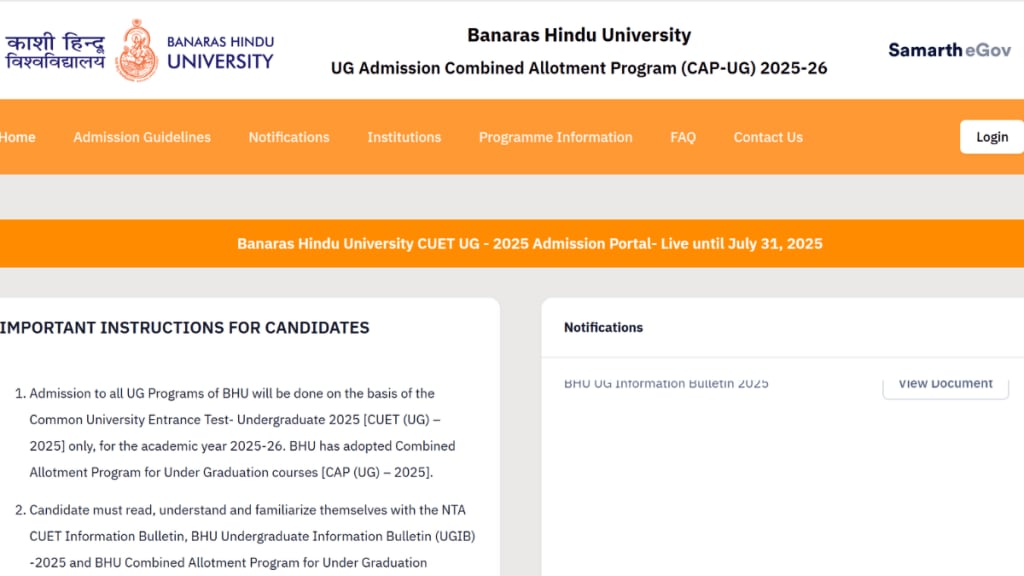Click the Login button
The image size is (1024, 576).
point(991,136)
